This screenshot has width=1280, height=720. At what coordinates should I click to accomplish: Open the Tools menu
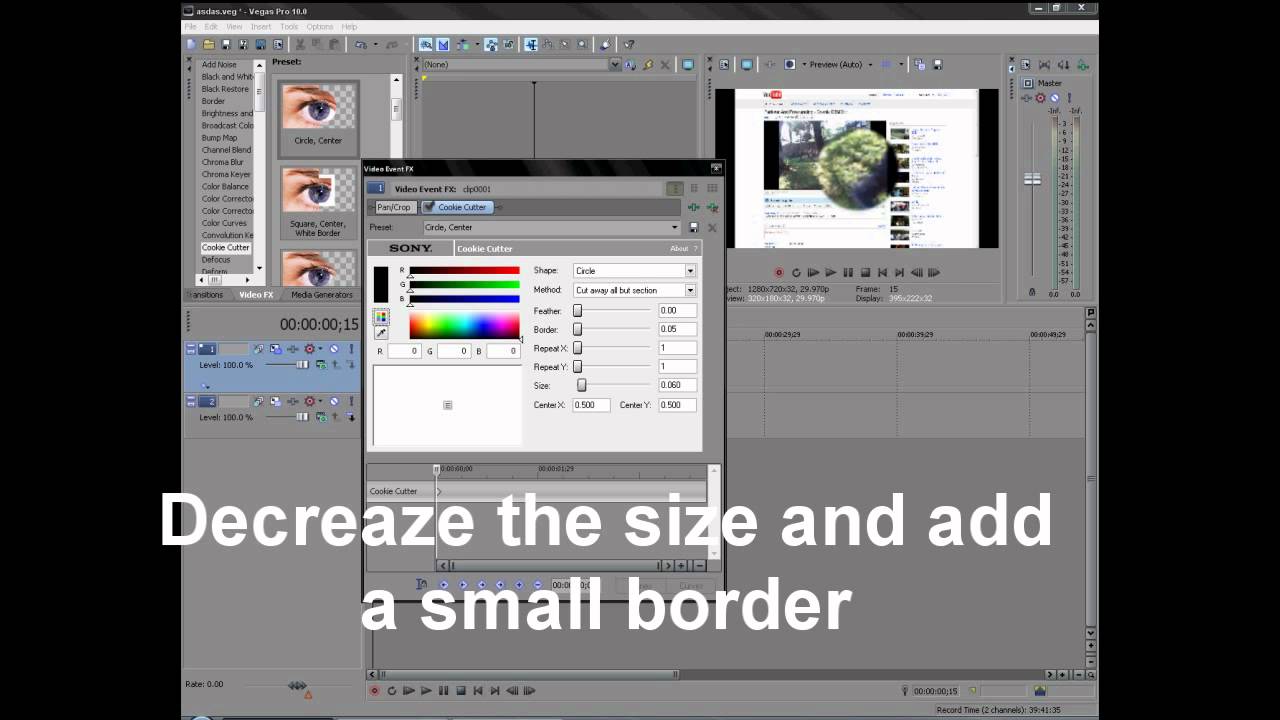coord(289,27)
